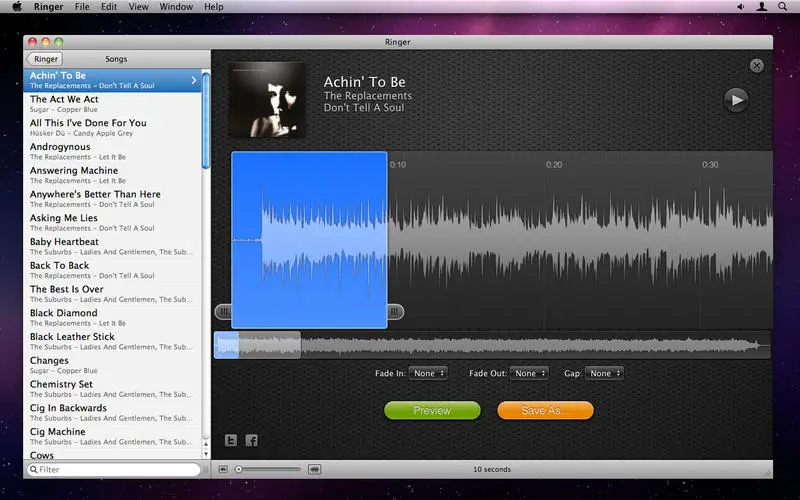Select song Black Leather Stick
Viewport: 800px width, 500px height.
tap(112, 341)
